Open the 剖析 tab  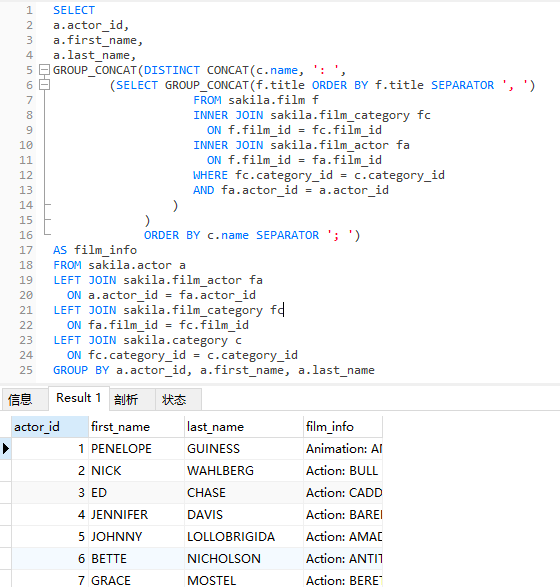(132, 399)
